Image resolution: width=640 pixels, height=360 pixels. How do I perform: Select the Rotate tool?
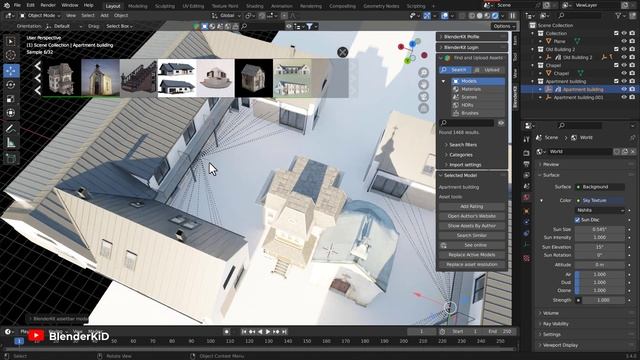click(11, 84)
